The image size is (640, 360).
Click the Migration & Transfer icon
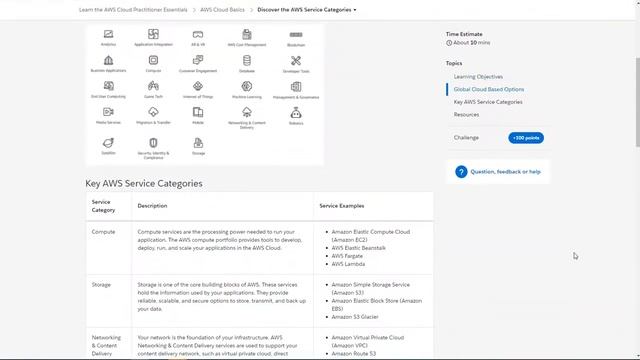click(153, 112)
